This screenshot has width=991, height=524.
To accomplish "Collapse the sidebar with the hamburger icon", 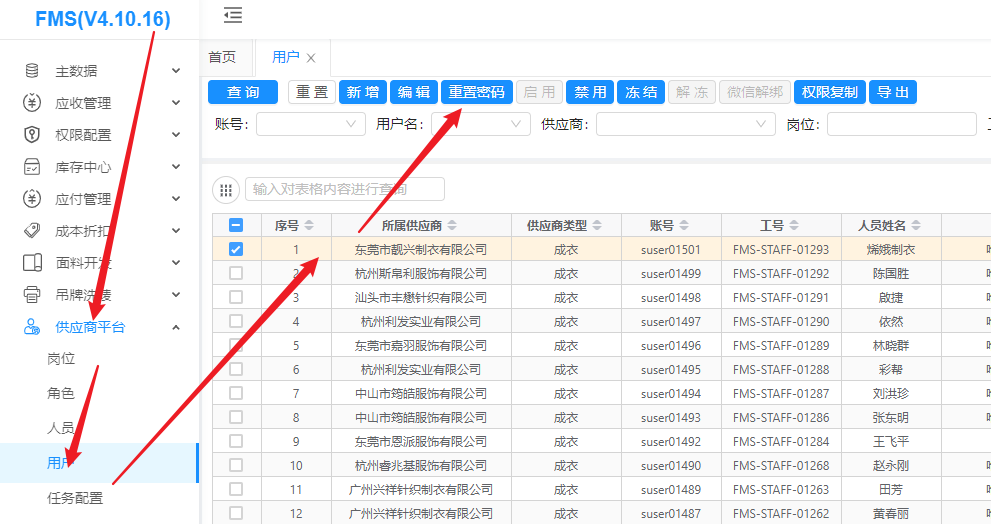I will 233,15.
